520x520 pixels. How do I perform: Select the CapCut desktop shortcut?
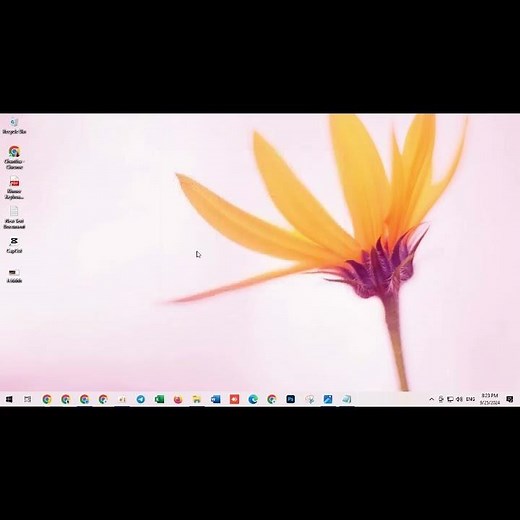coord(14,245)
